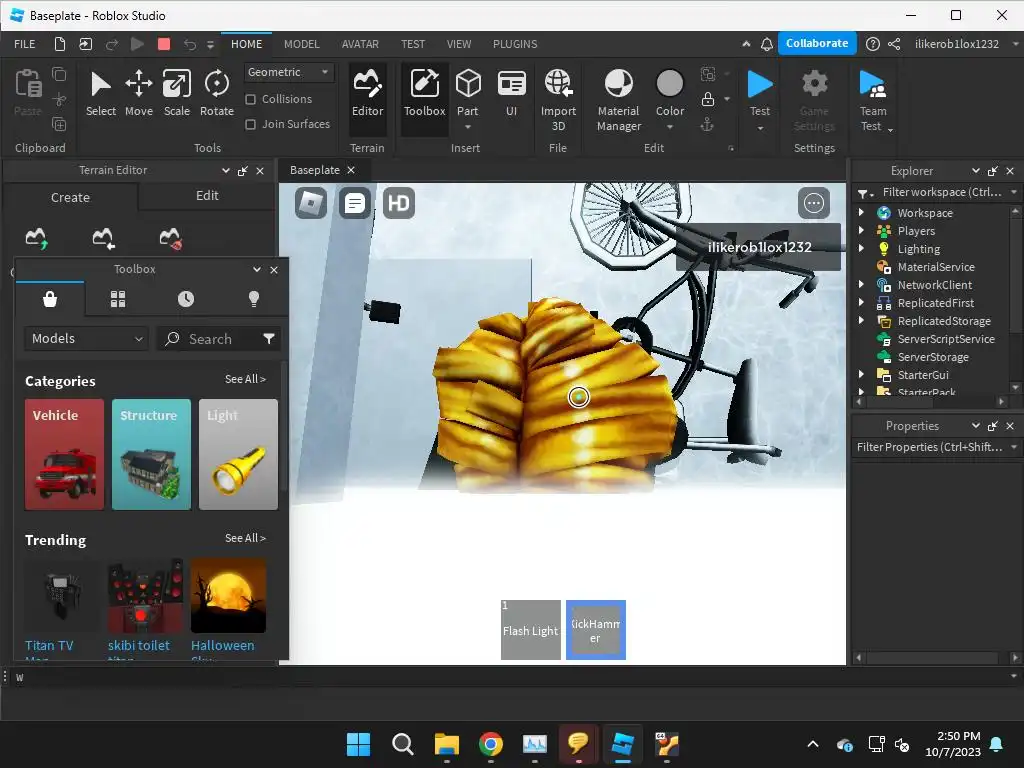The image size is (1024, 768).
Task: Activate the Move tool
Action: point(138,93)
